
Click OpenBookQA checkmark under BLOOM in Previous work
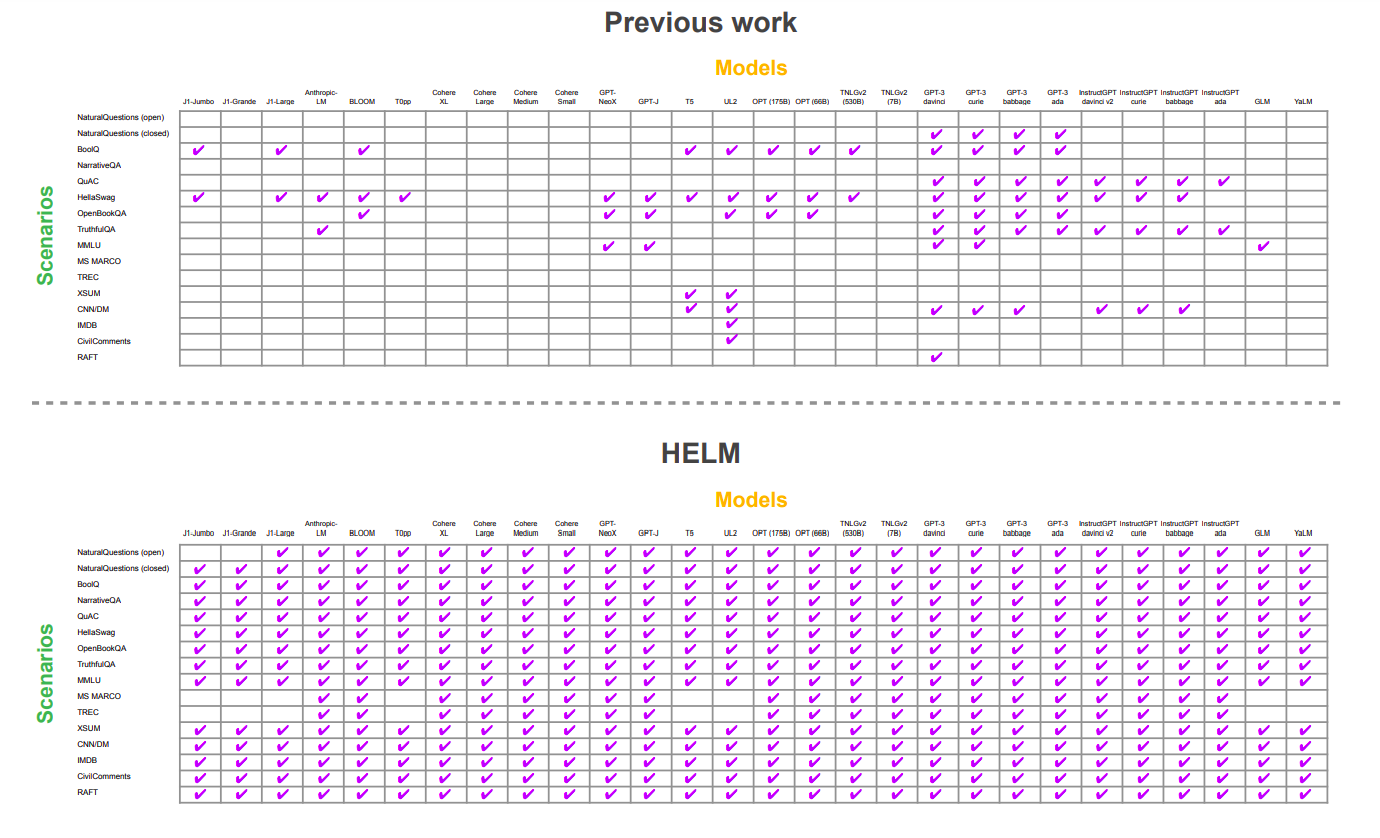pyautogui.click(x=363, y=214)
